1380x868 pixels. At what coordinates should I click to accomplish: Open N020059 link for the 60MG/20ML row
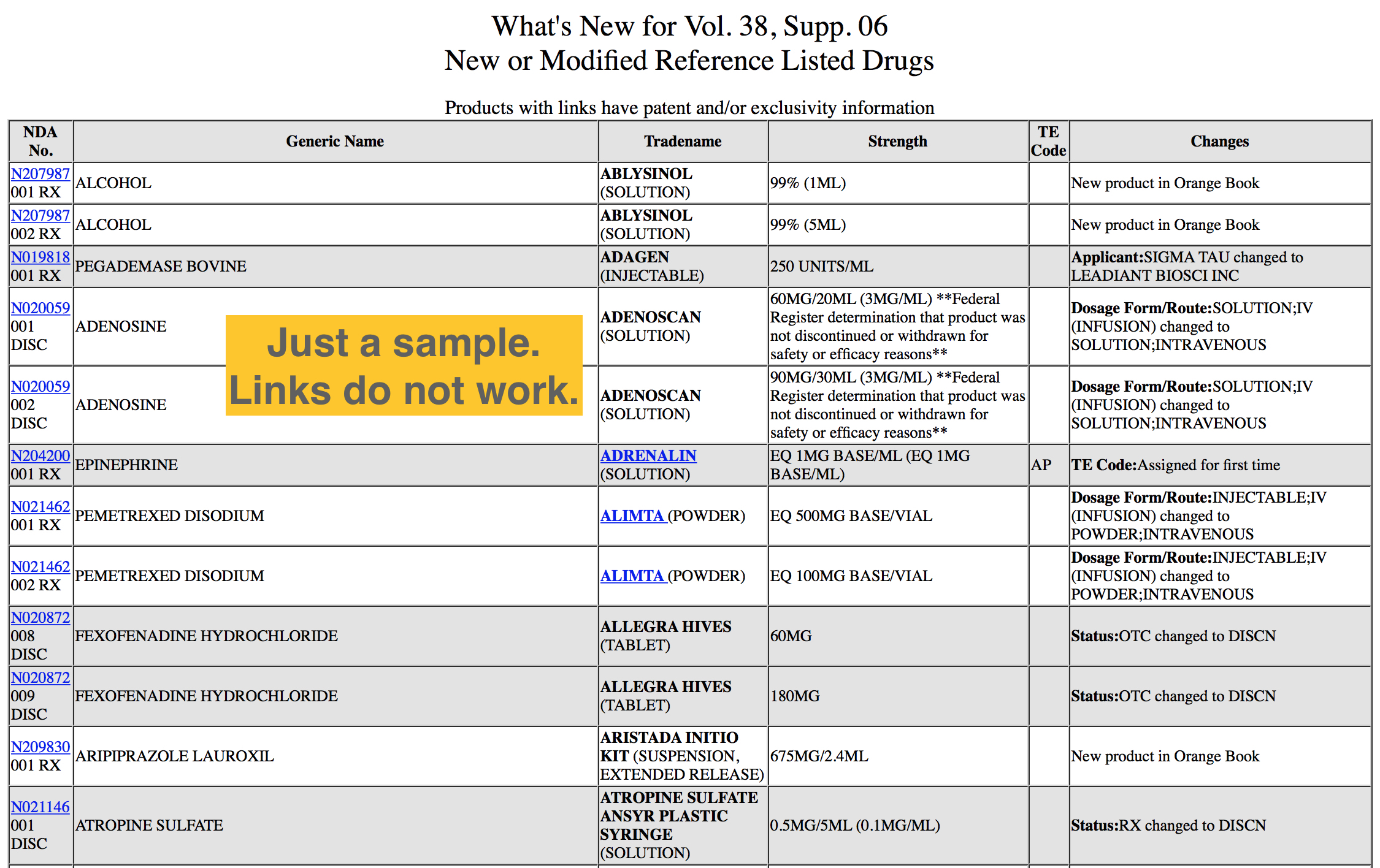(40, 308)
